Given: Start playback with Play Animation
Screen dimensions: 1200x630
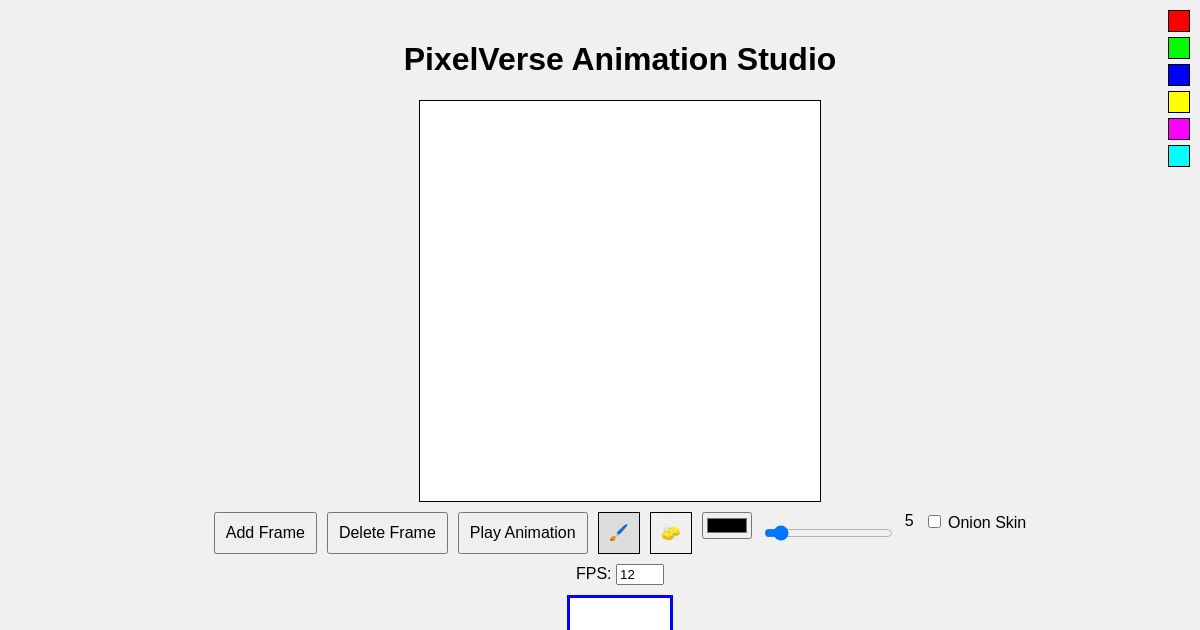Looking at the screenshot, I should pyautogui.click(x=522, y=533).
